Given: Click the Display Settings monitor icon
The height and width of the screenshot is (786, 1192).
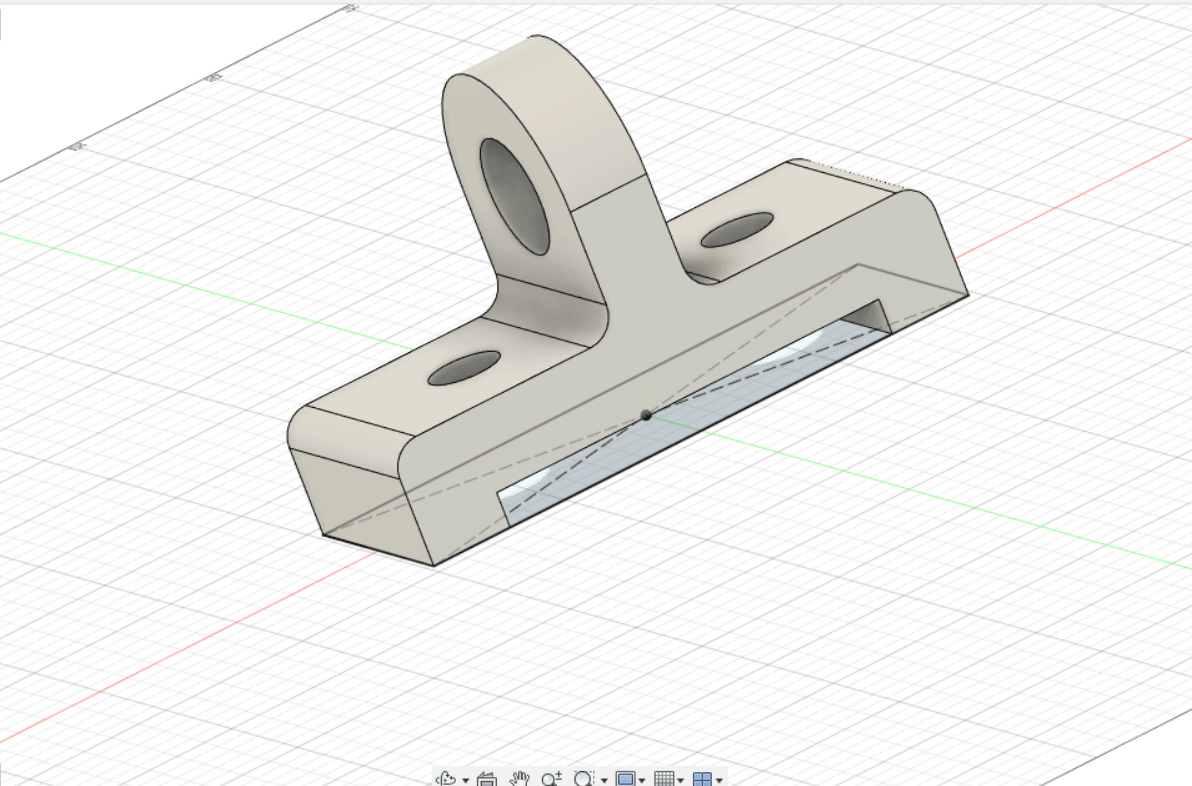Looking at the screenshot, I should click(x=626, y=778).
